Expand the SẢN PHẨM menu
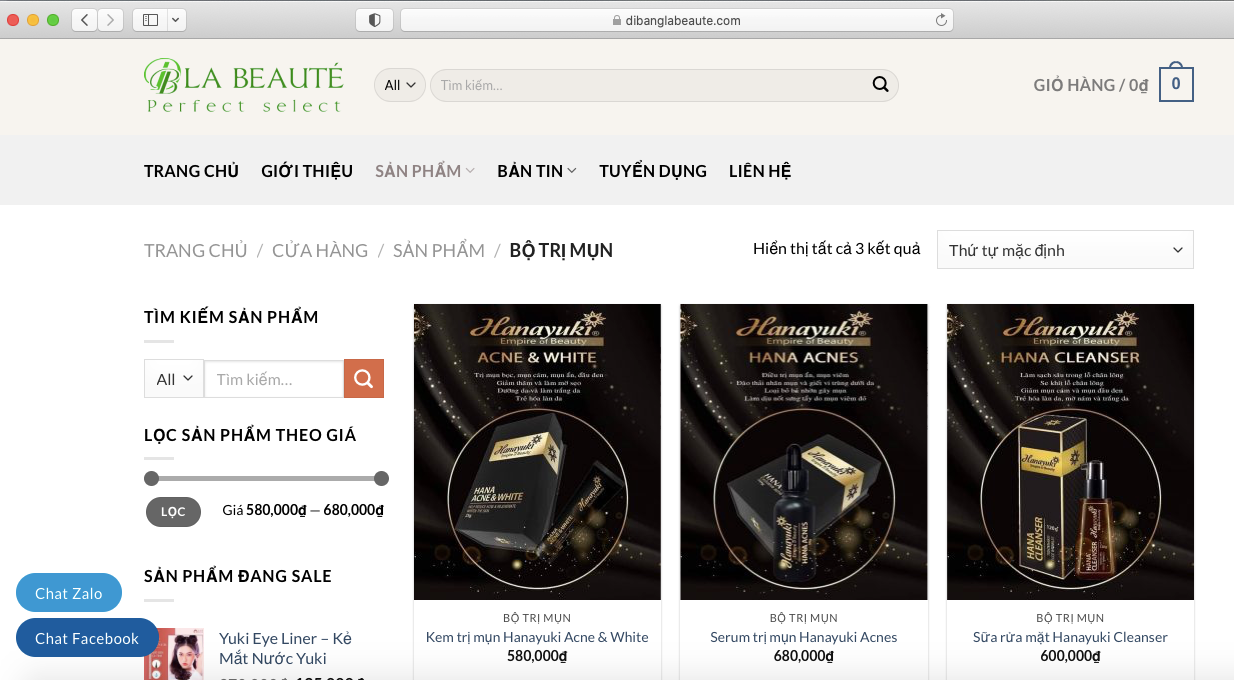The height and width of the screenshot is (680, 1234). pyautogui.click(x=425, y=171)
